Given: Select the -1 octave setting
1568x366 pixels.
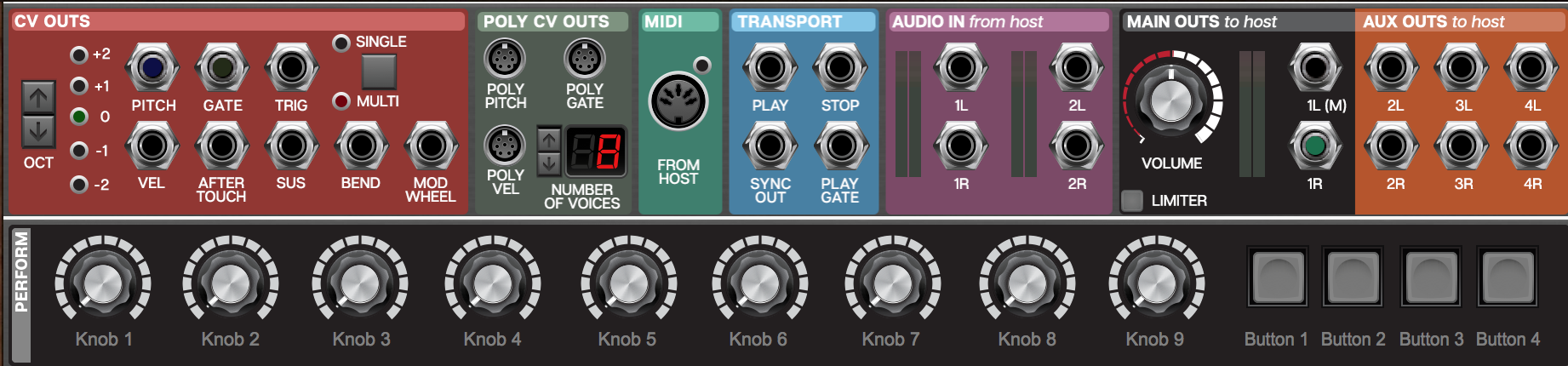Looking at the screenshot, I should (x=79, y=151).
